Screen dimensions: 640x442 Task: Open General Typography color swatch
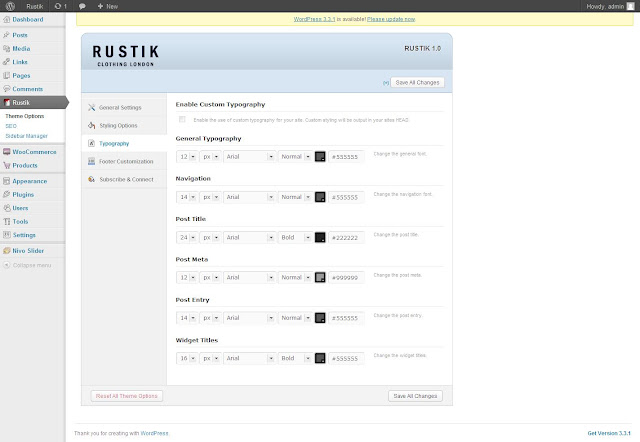tap(320, 157)
